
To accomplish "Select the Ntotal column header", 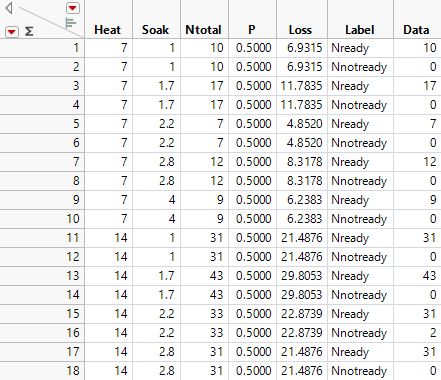I will pos(203,30).
